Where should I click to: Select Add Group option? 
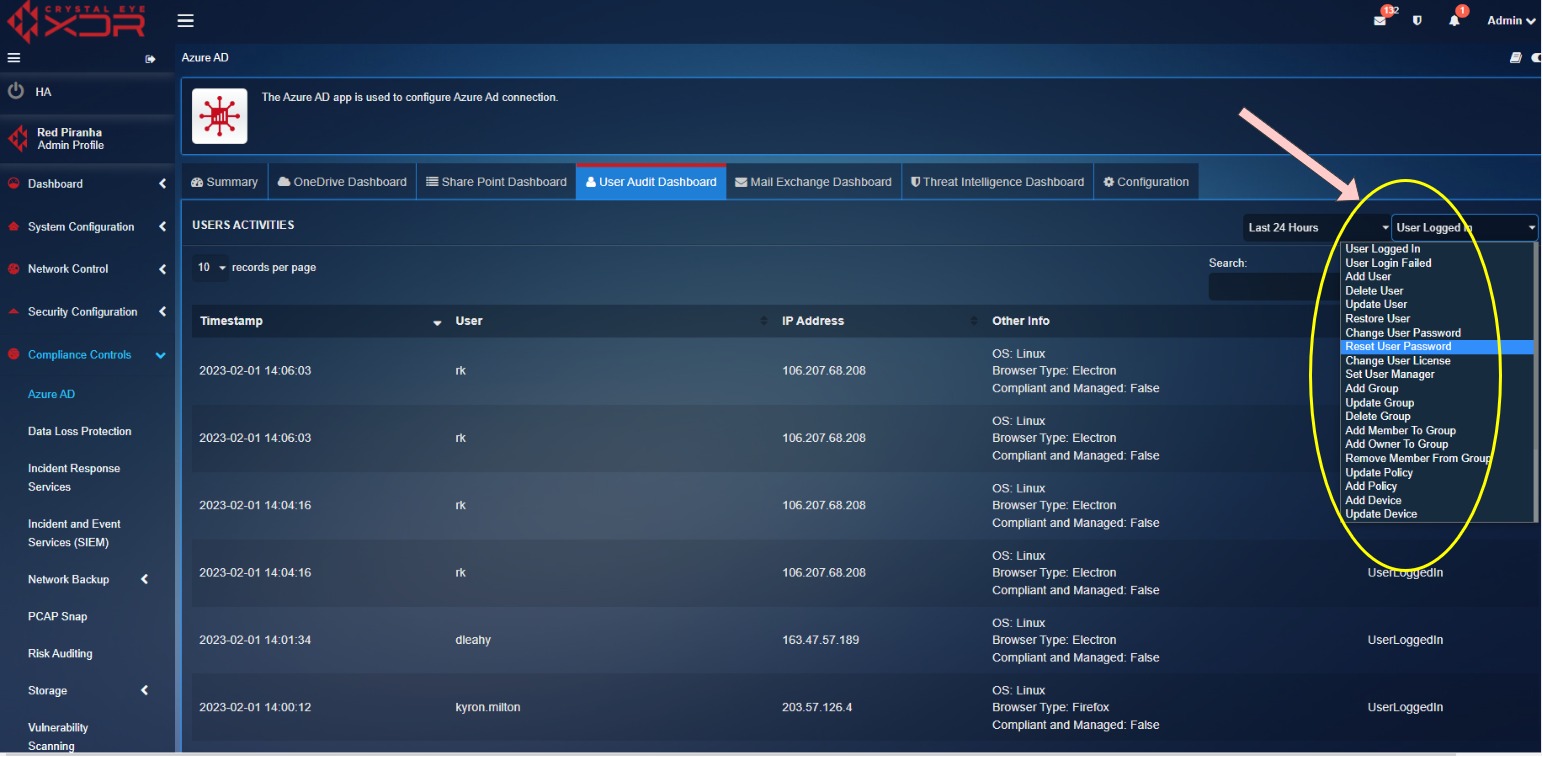click(1437, 389)
